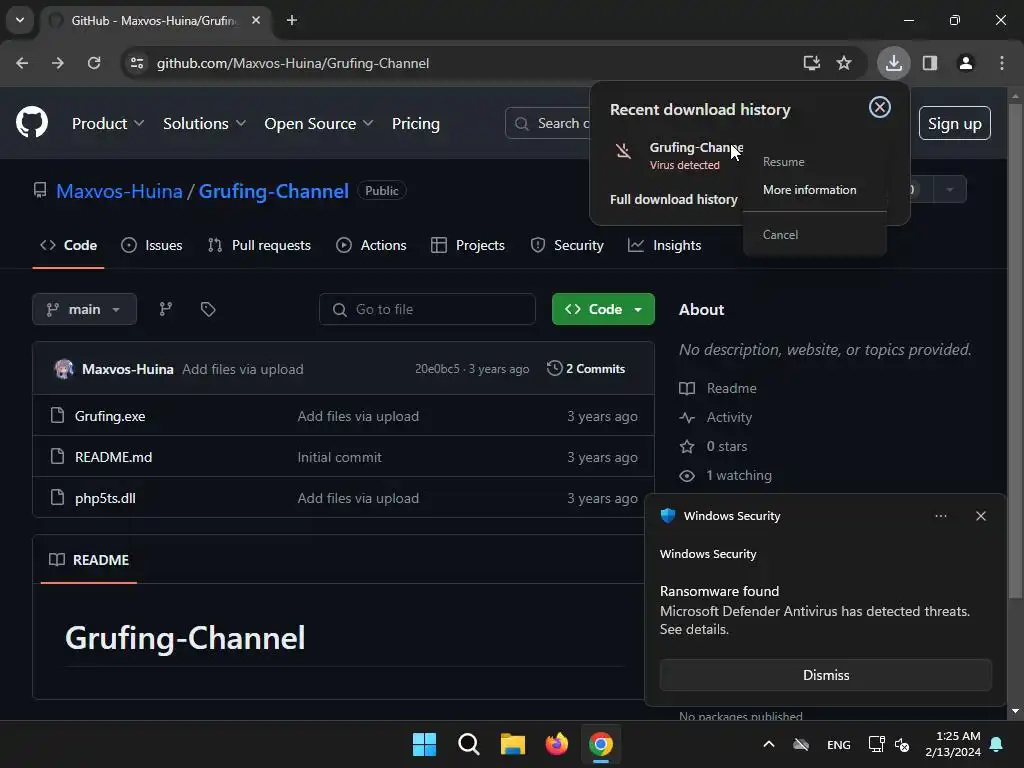Toggle Chrome side panel icon
1024x768 pixels.
coord(930,63)
